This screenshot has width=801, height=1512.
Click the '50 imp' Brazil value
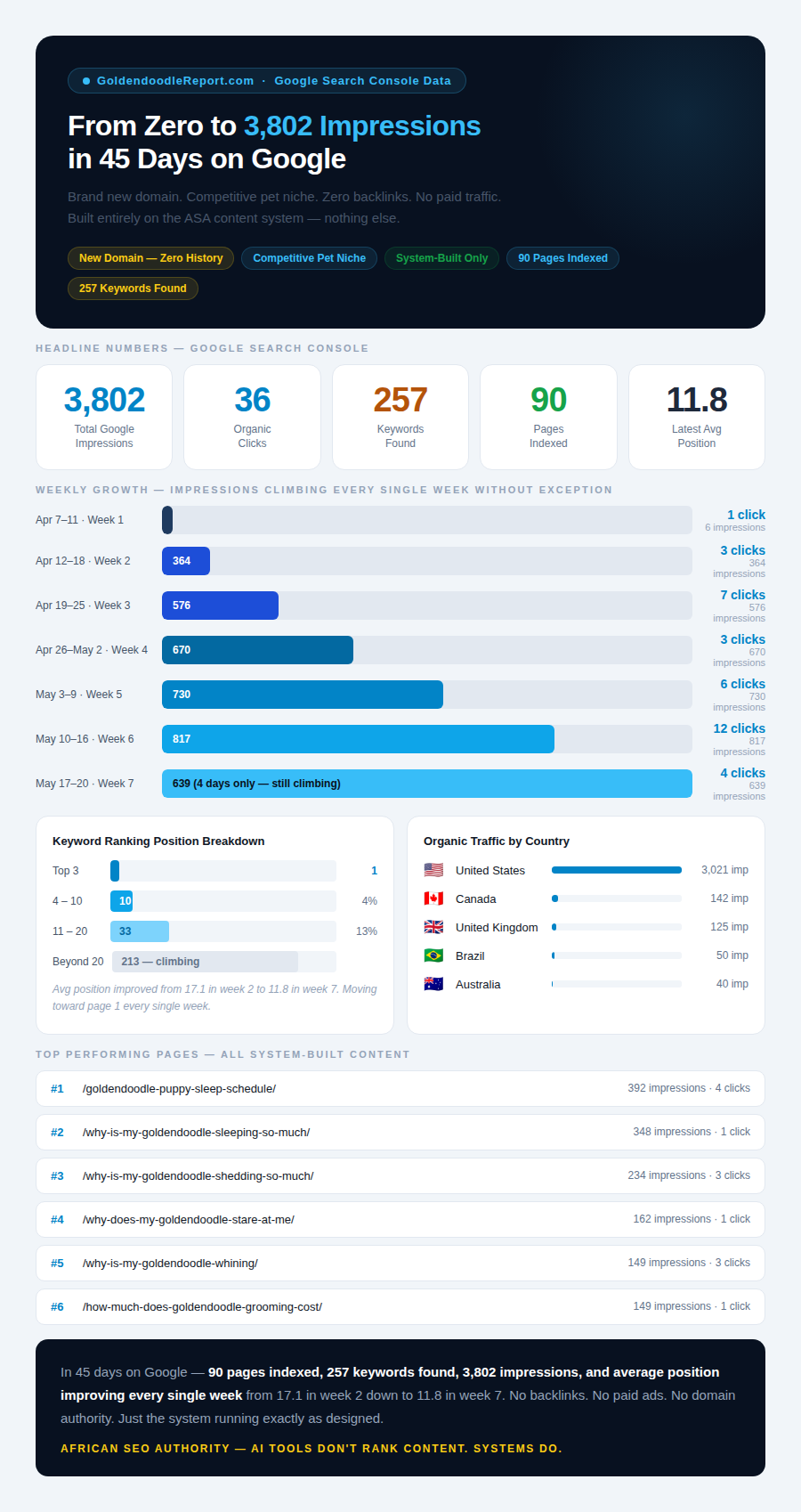[732, 955]
